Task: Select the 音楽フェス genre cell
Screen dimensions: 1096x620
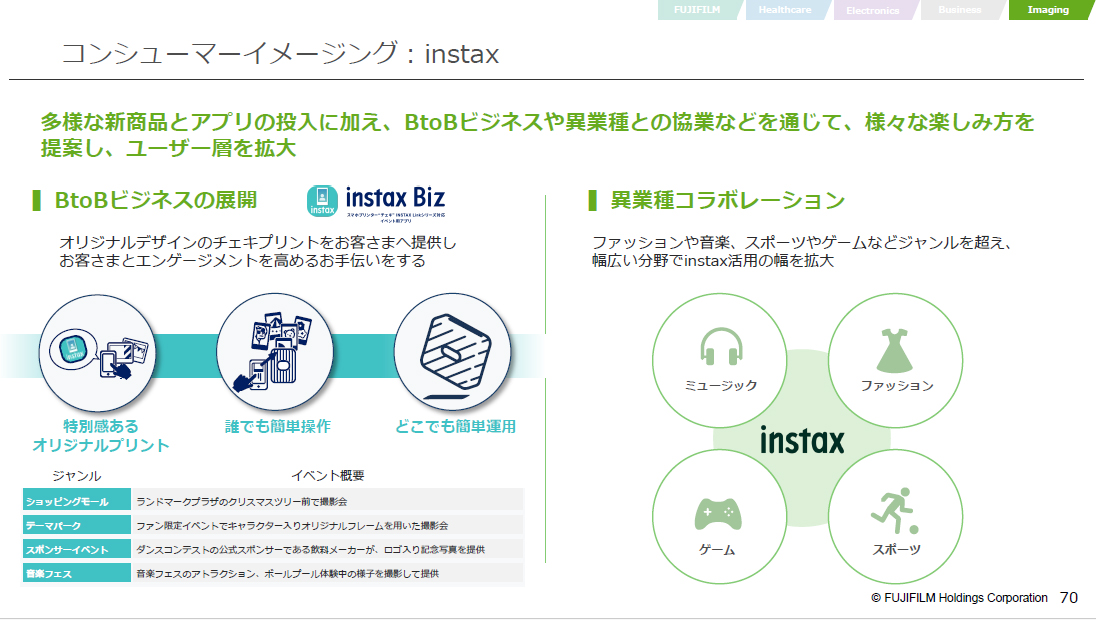Action: pos(77,574)
